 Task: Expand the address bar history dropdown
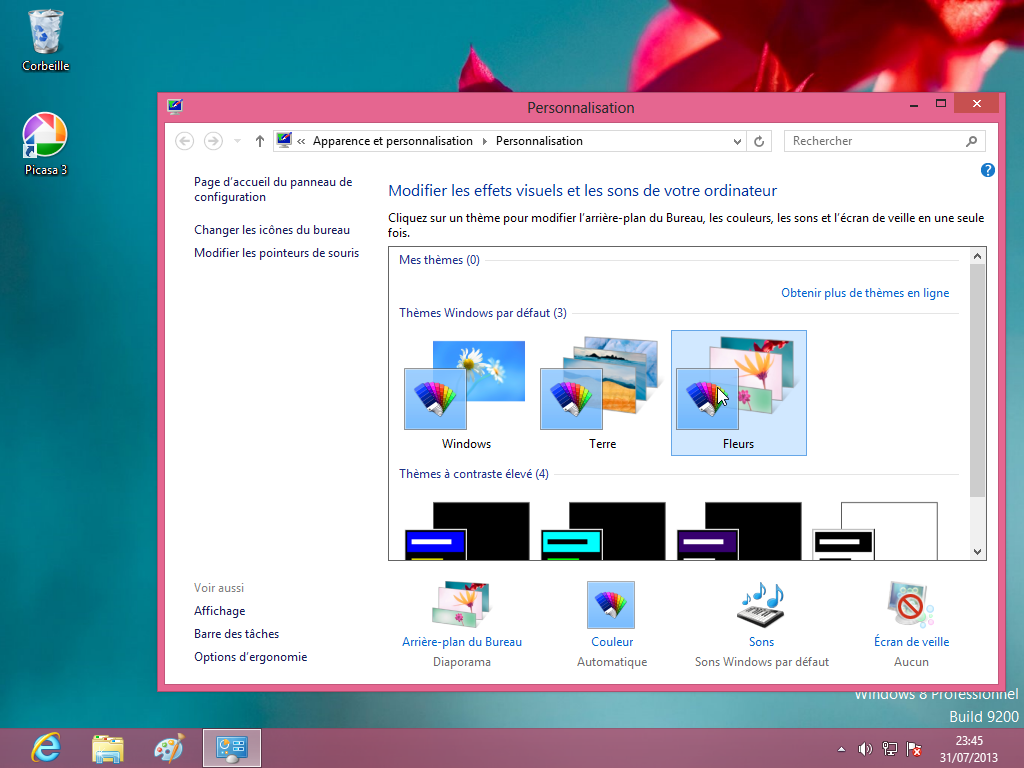(737, 141)
